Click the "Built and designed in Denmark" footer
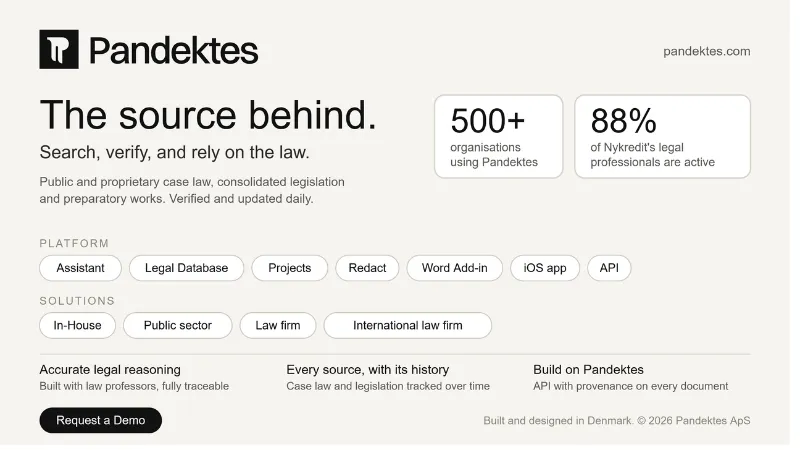This screenshot has height=450, width=800. coord(617,421)
